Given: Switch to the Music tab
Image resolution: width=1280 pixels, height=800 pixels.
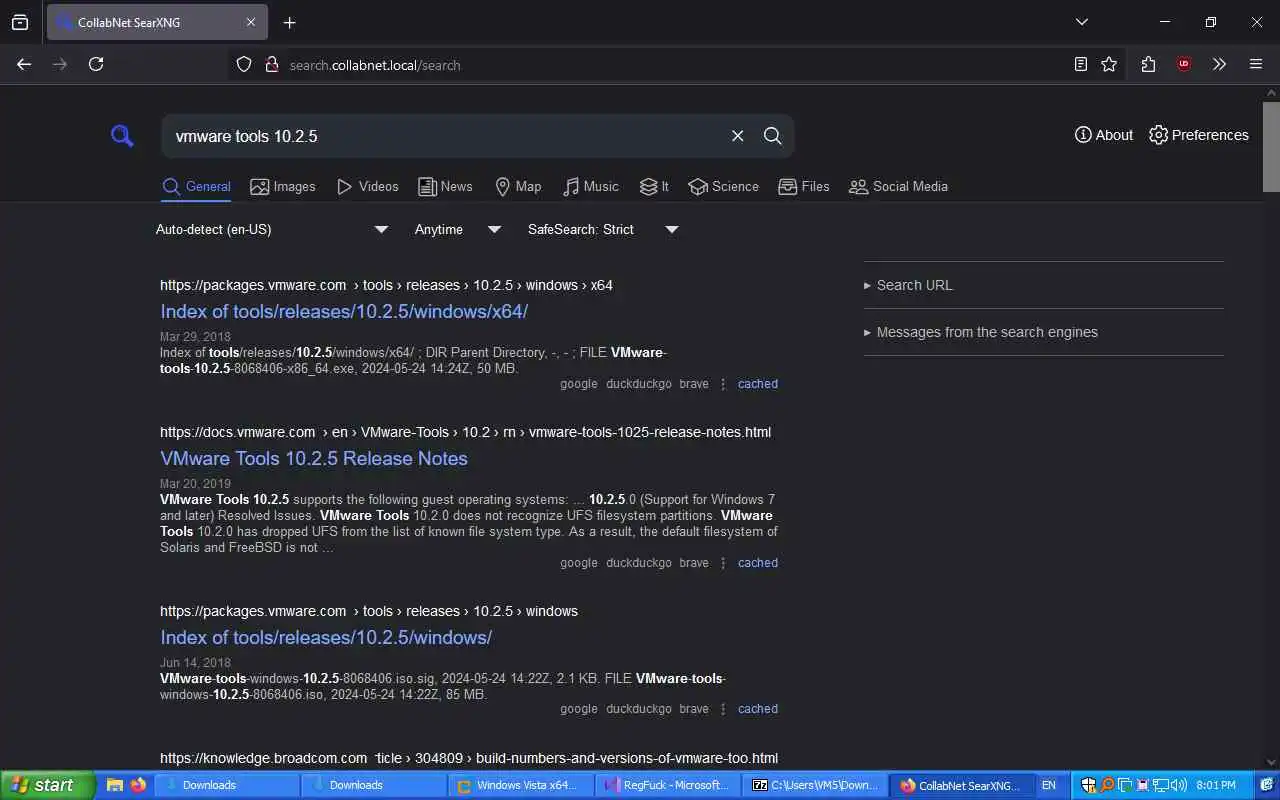Looking at the screenshot, I should [590, 187].
